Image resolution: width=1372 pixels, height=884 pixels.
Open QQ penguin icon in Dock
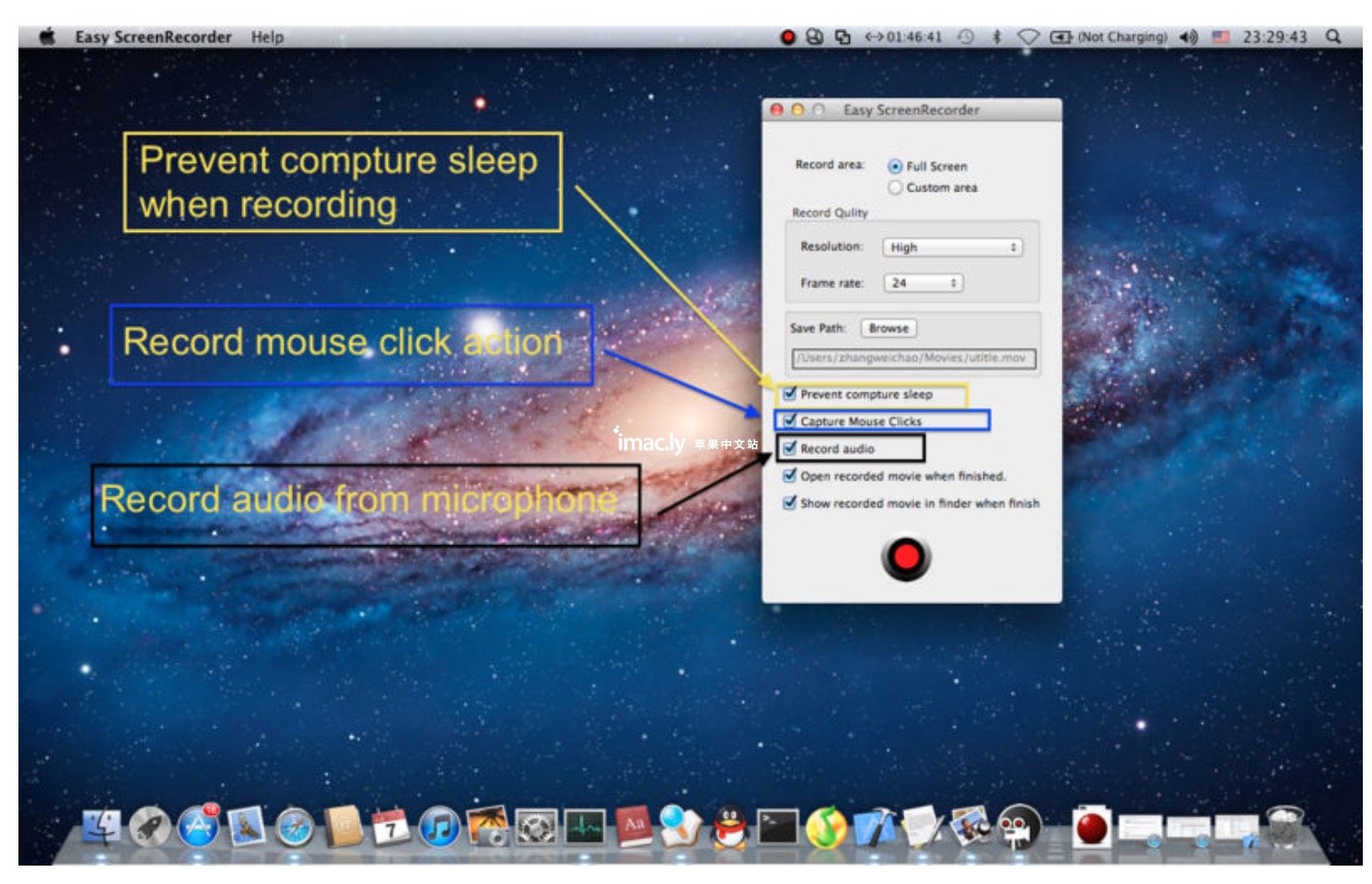(730, 827)
